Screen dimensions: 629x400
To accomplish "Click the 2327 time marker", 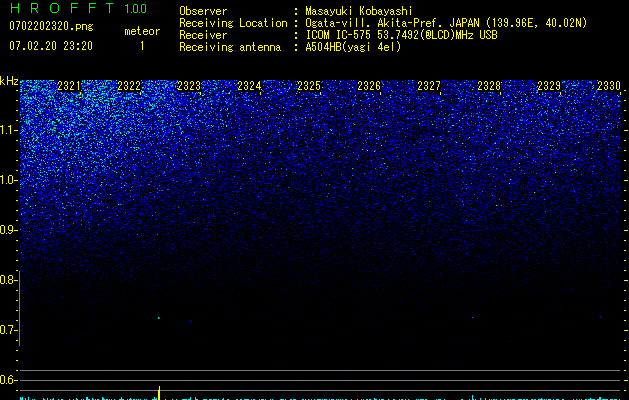I will coord(429,85).
